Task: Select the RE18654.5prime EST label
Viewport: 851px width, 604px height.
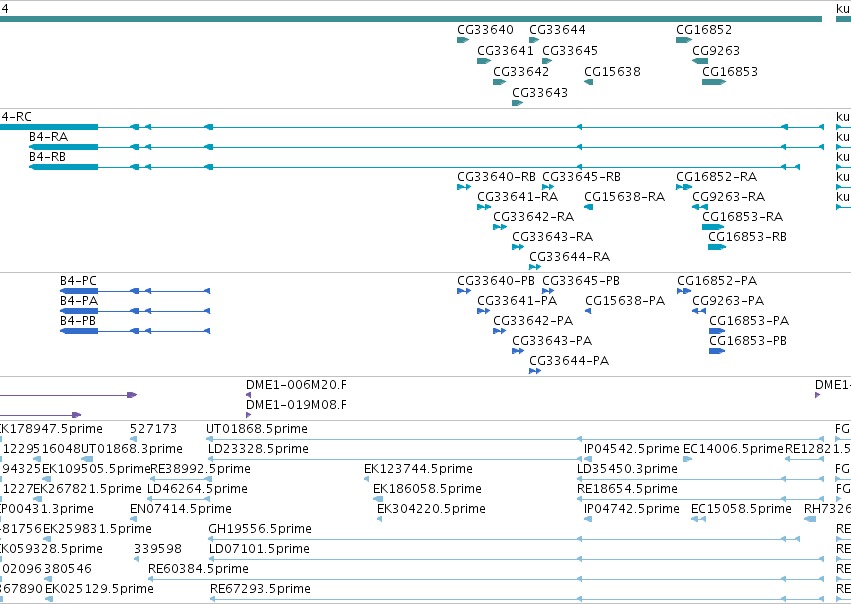Action: tap(627, 489)
